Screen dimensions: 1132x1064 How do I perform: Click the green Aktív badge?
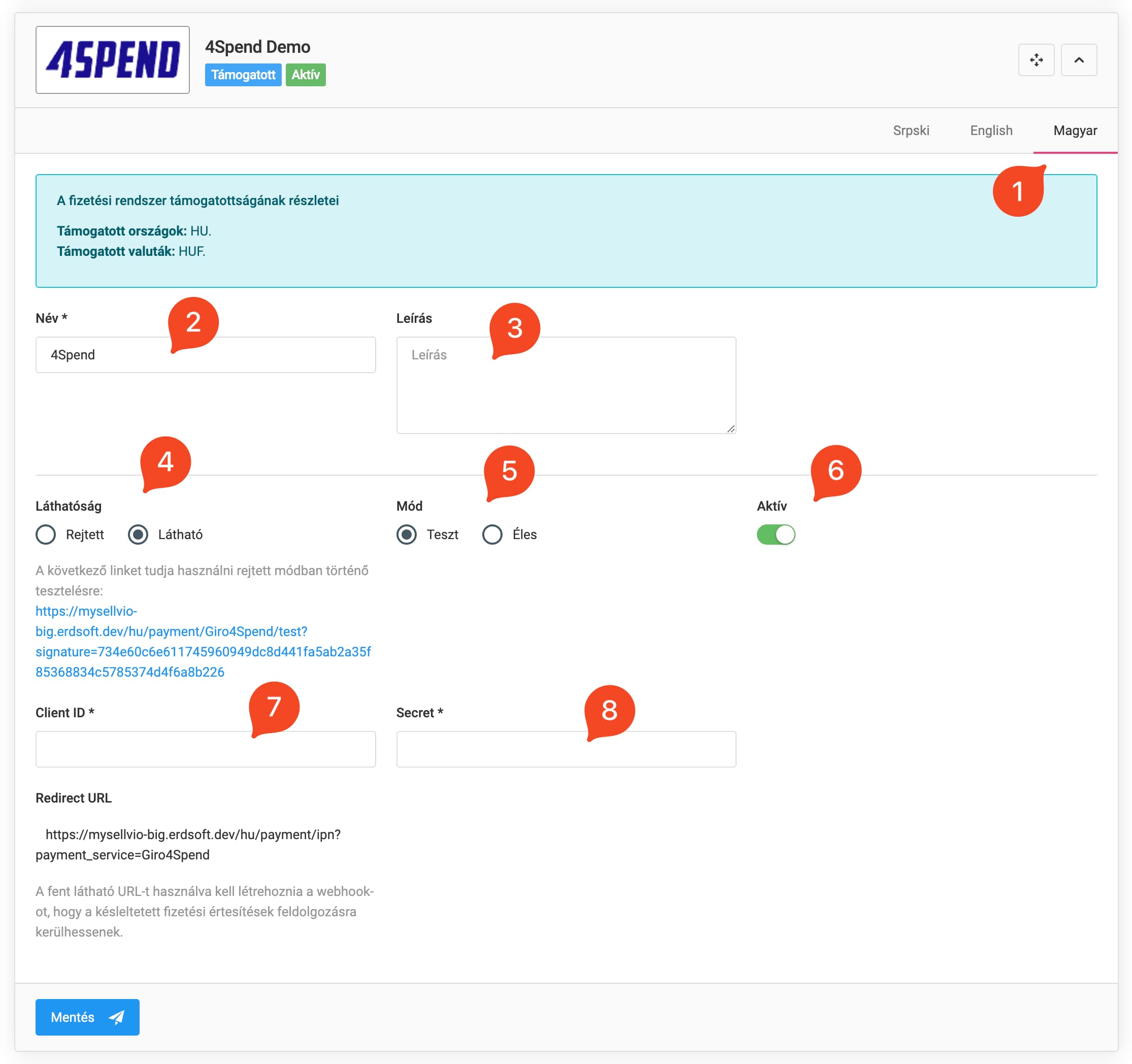(x=305, y=75)
